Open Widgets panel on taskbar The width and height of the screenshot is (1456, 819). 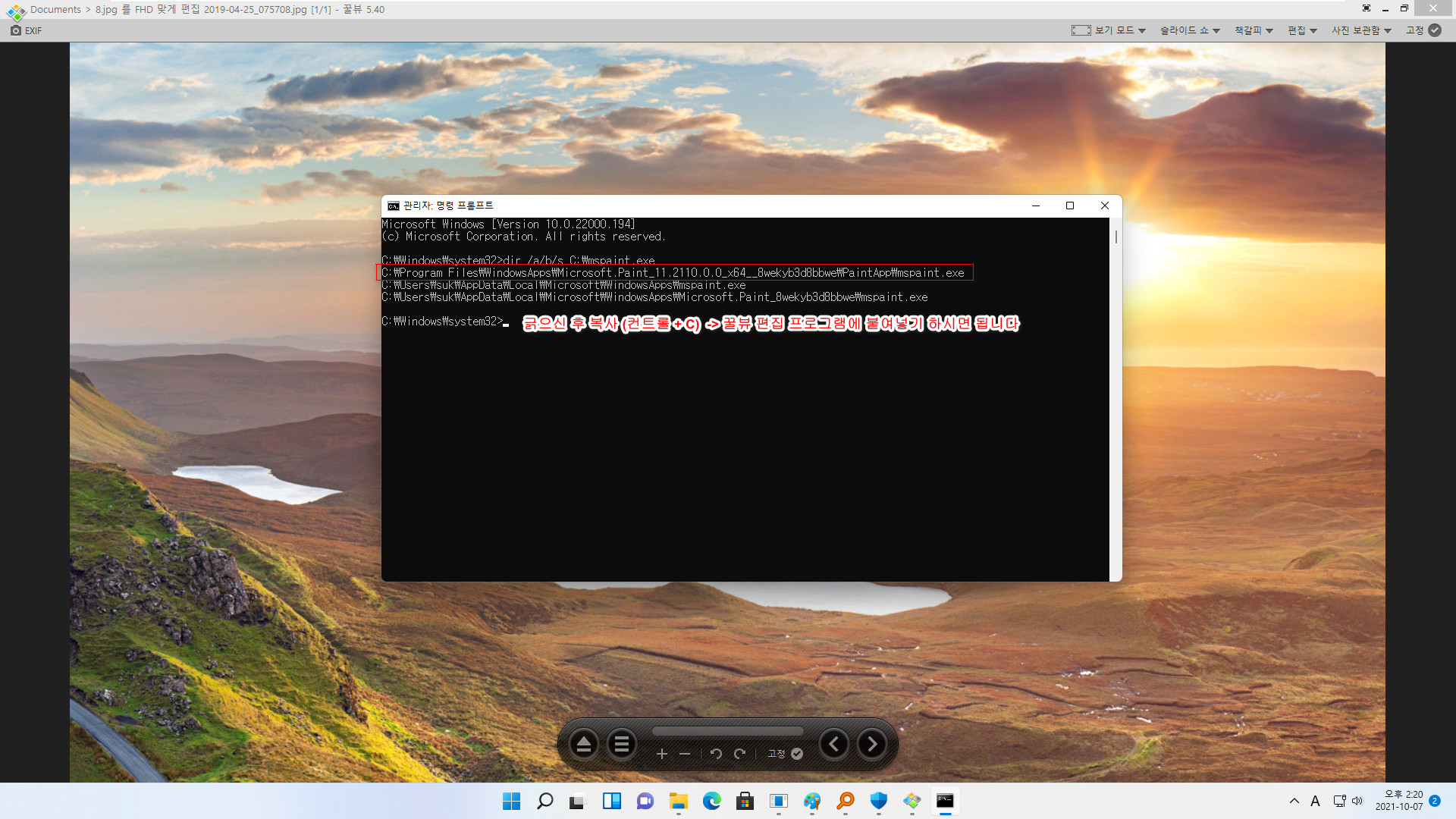point(612,801)
